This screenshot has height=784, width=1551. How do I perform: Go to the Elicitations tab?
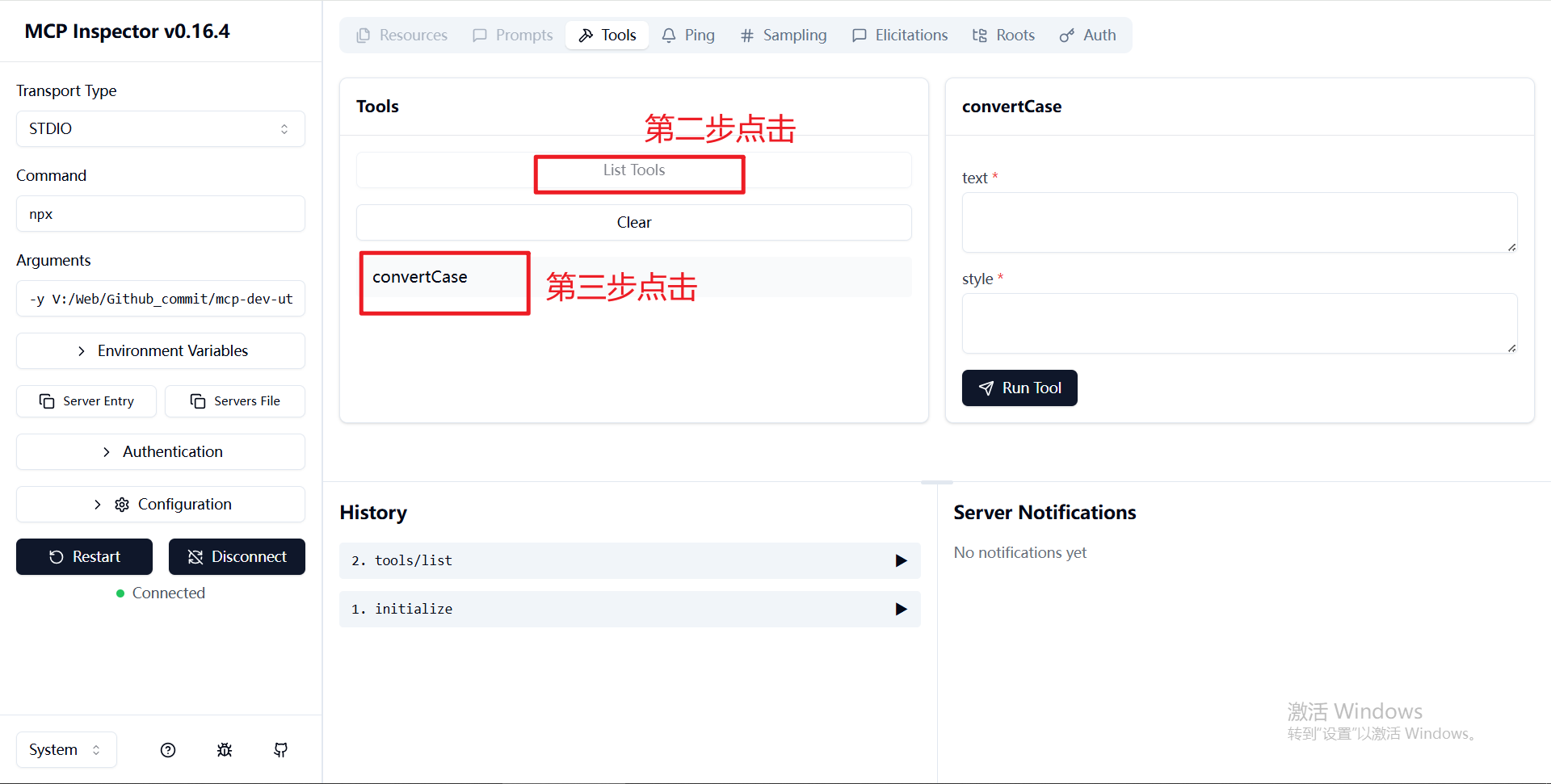coord(900,35)
